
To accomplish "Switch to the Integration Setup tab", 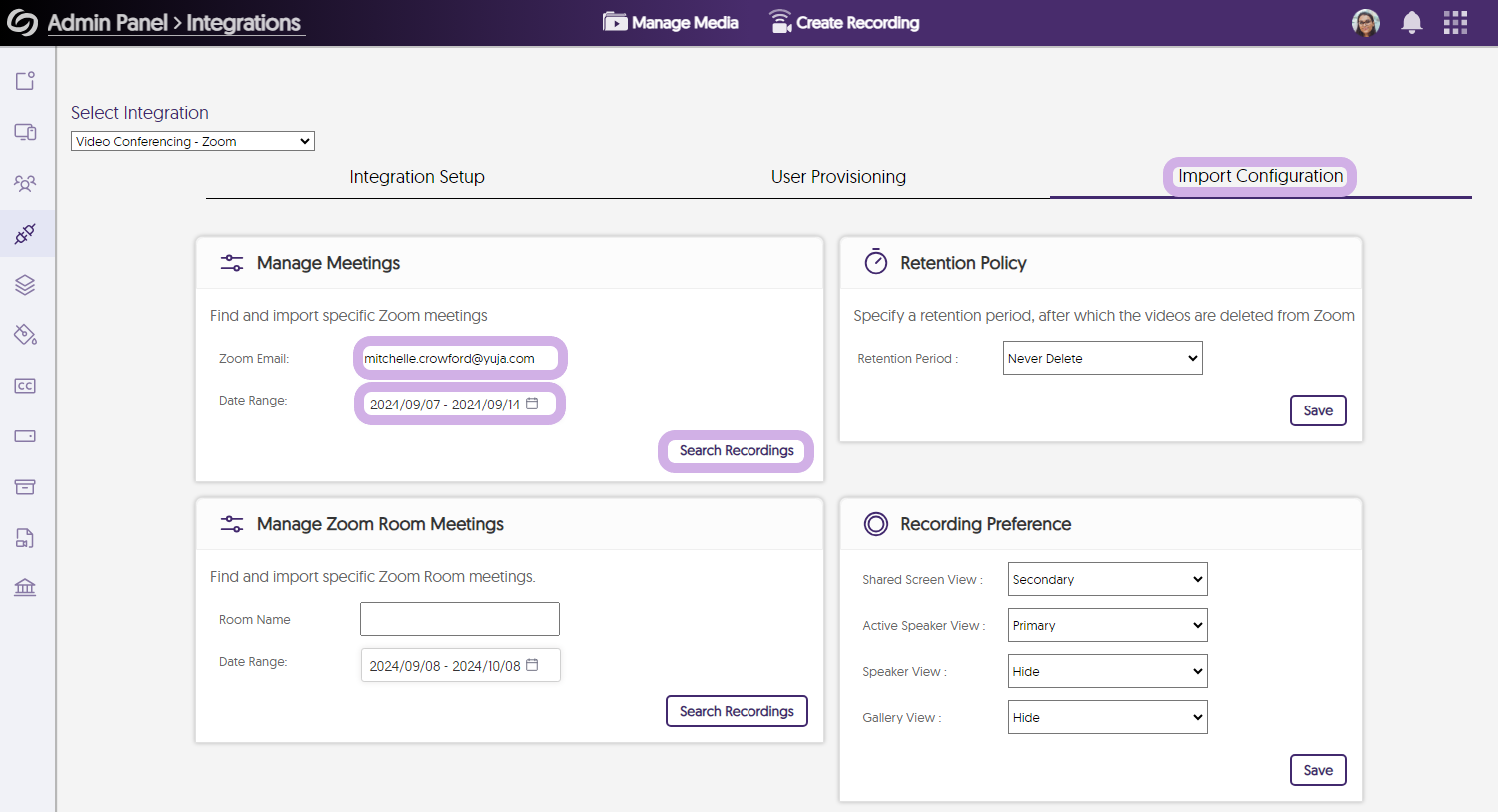I will pyautogui.click(x=417, y=177).
